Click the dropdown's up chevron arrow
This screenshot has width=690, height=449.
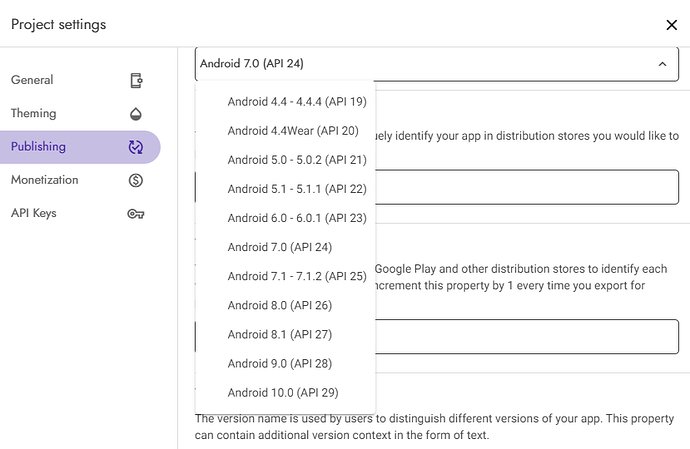coord(662,64)
